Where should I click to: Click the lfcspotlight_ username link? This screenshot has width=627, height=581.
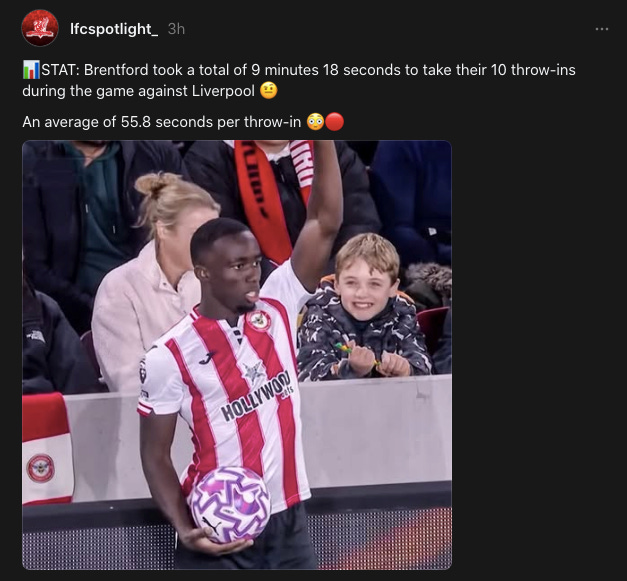coord(114,29)
